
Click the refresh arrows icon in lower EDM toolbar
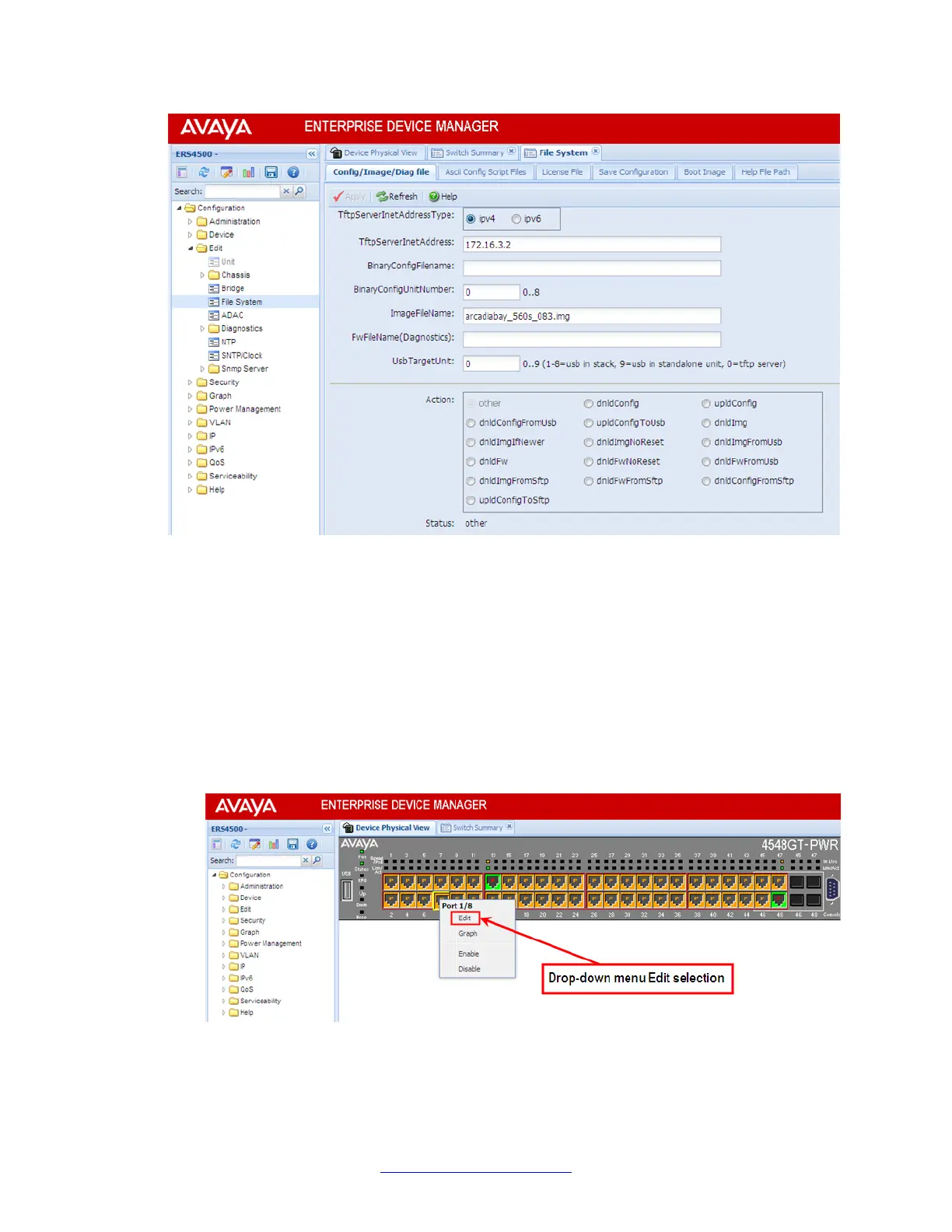(x=236, y=844)
